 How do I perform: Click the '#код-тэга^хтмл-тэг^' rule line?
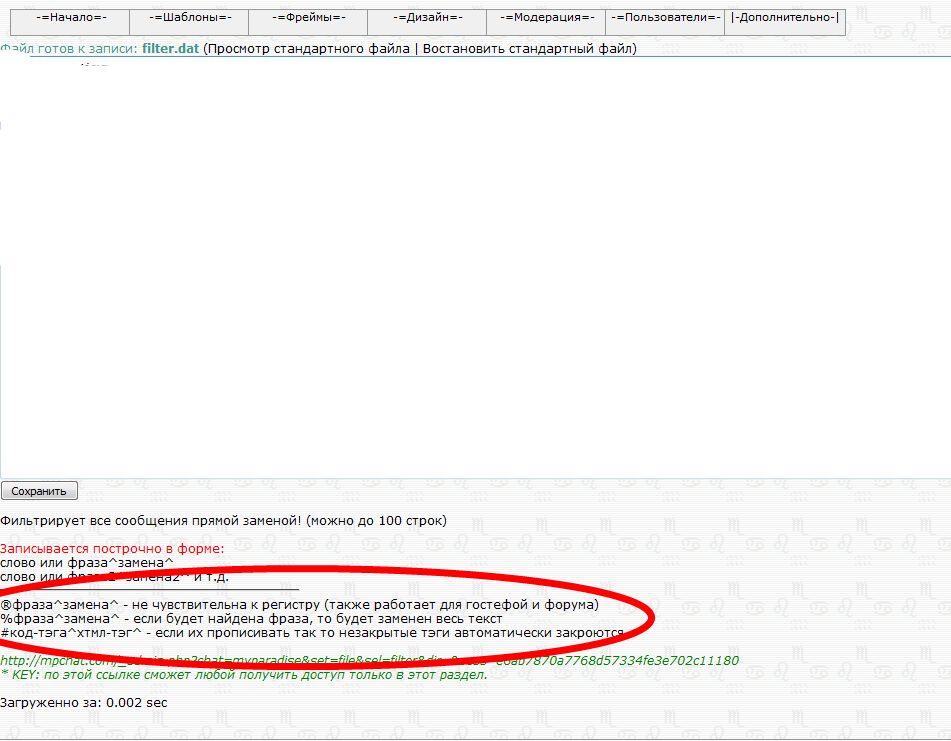pos(312,632)
